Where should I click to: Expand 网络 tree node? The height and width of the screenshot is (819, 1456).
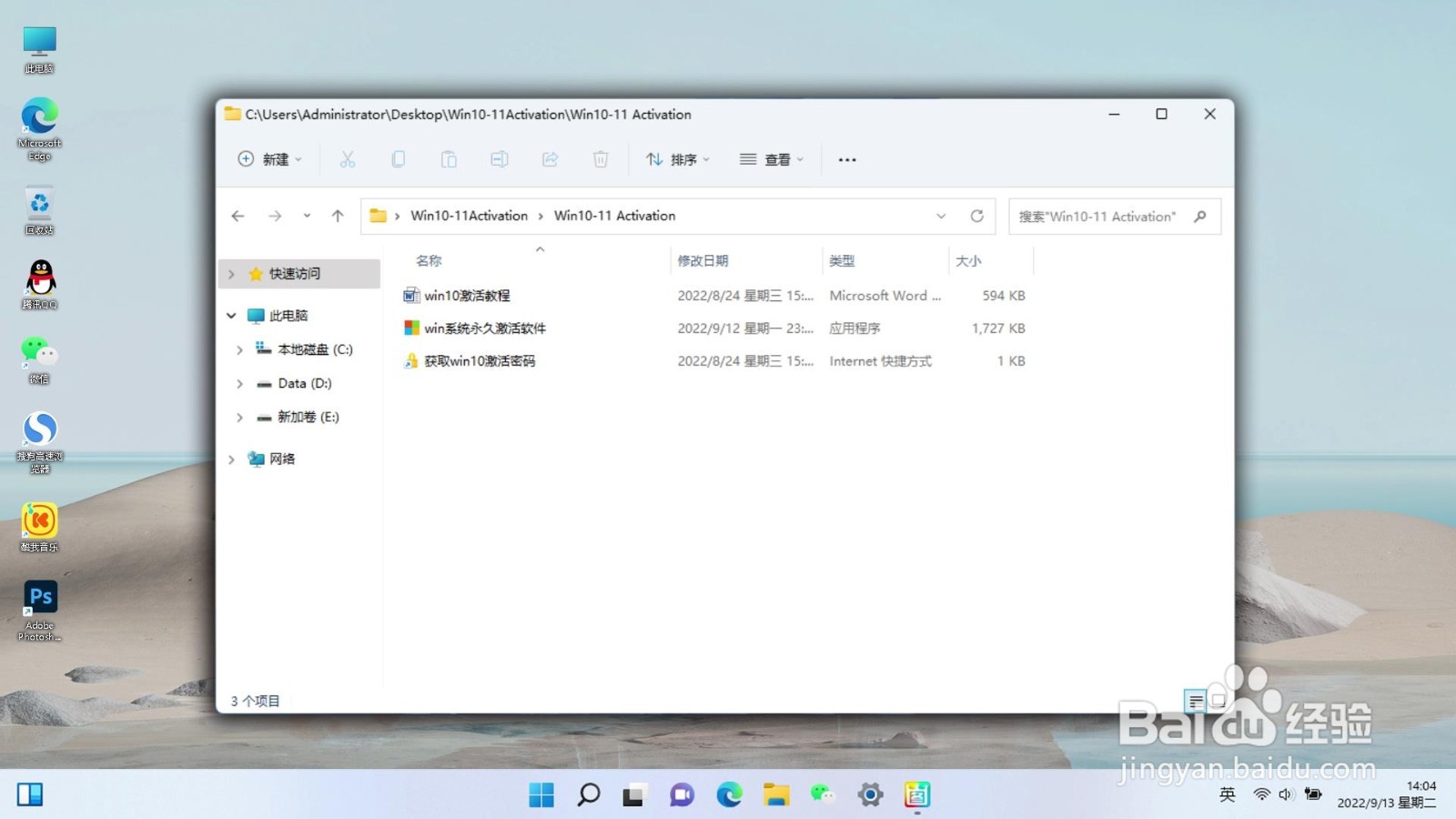pyautogui.click(x=231, y=459)
